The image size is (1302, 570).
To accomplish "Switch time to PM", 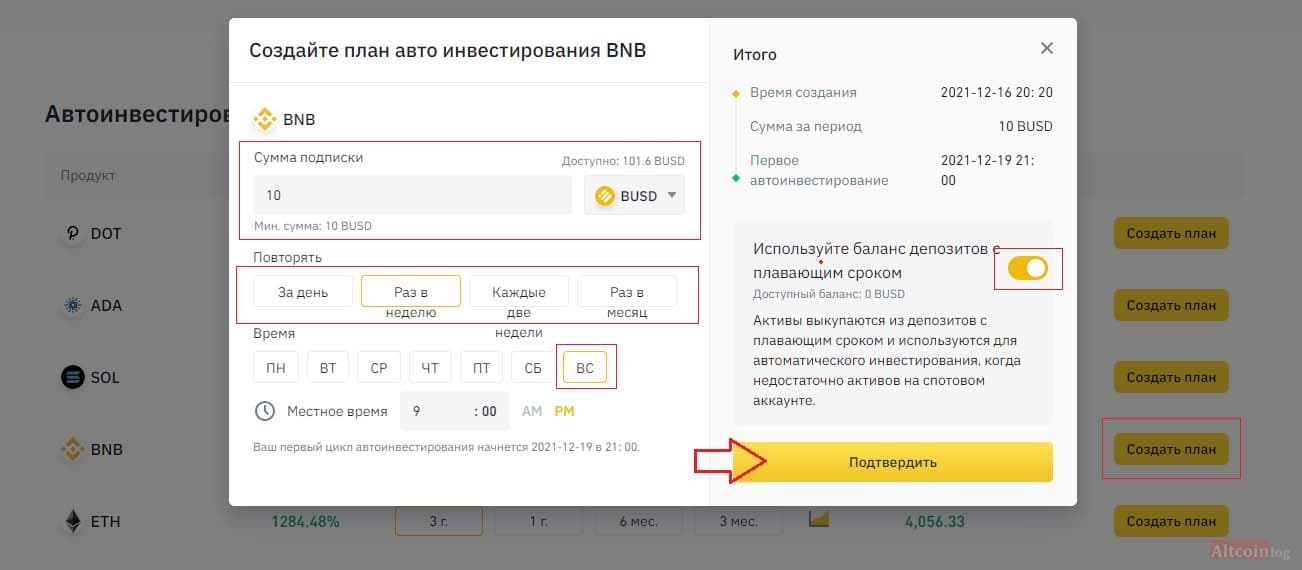I will point(564,411).
